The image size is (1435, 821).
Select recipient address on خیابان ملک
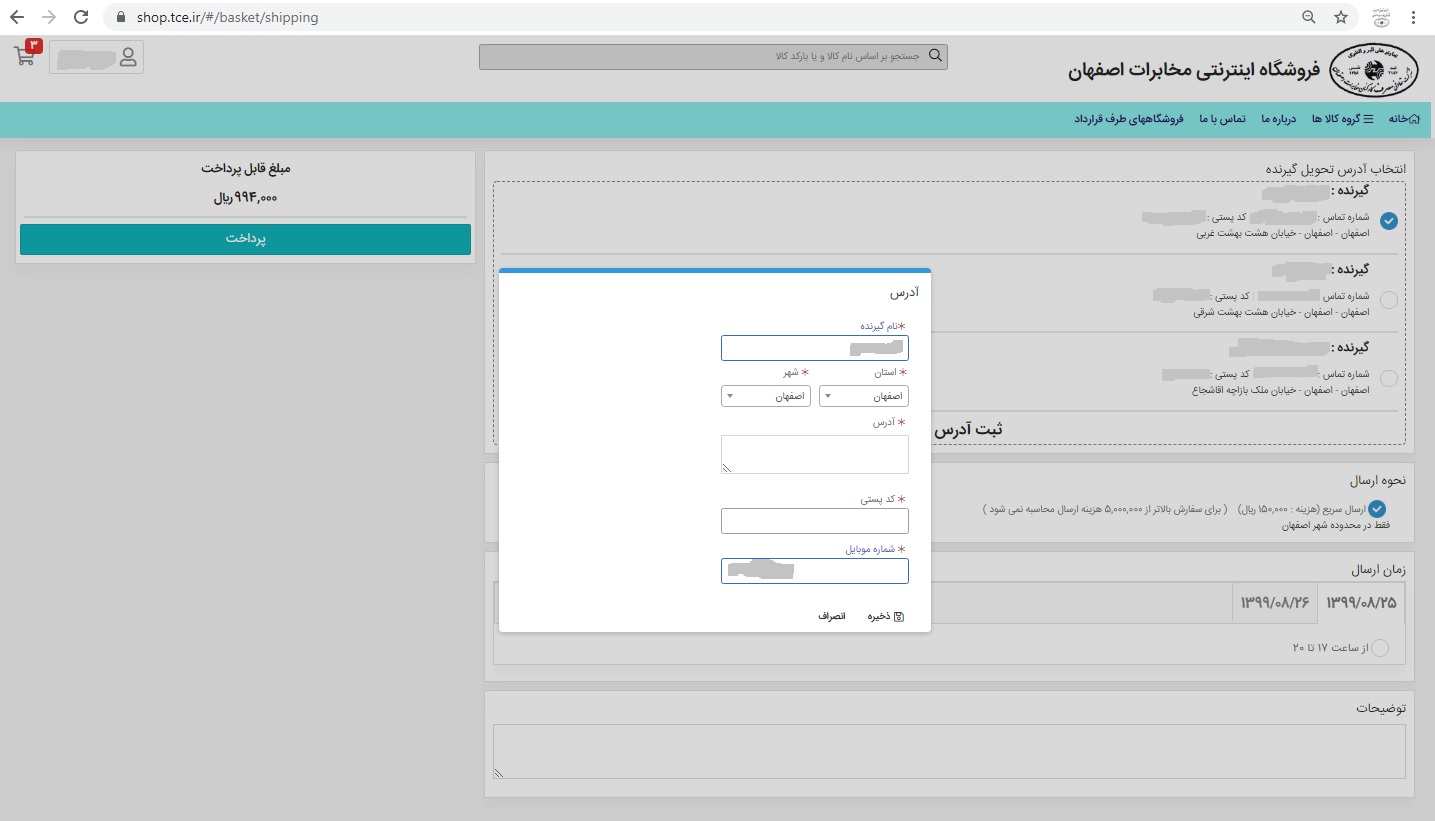coord(1388,379)
